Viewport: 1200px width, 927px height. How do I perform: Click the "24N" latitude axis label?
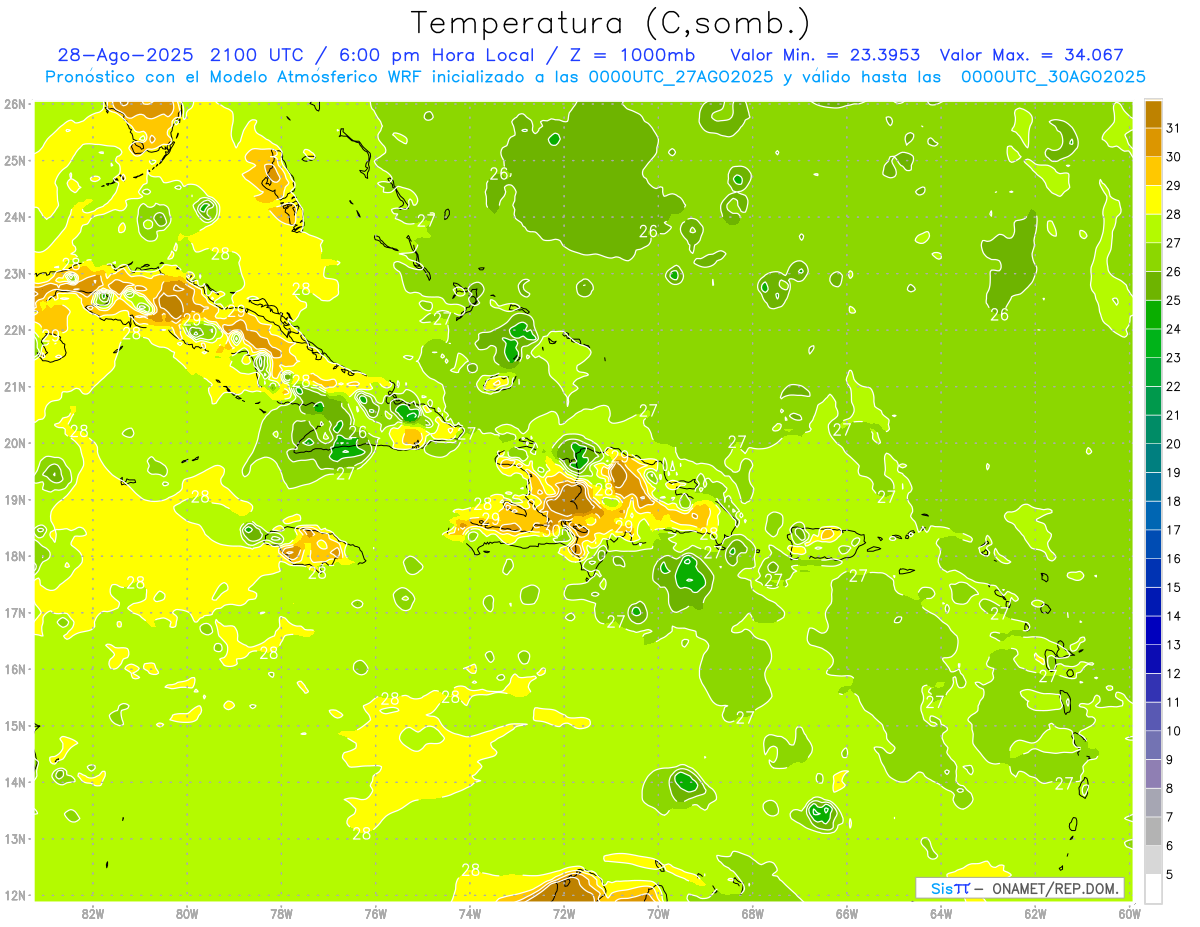[x=15, y=217]
